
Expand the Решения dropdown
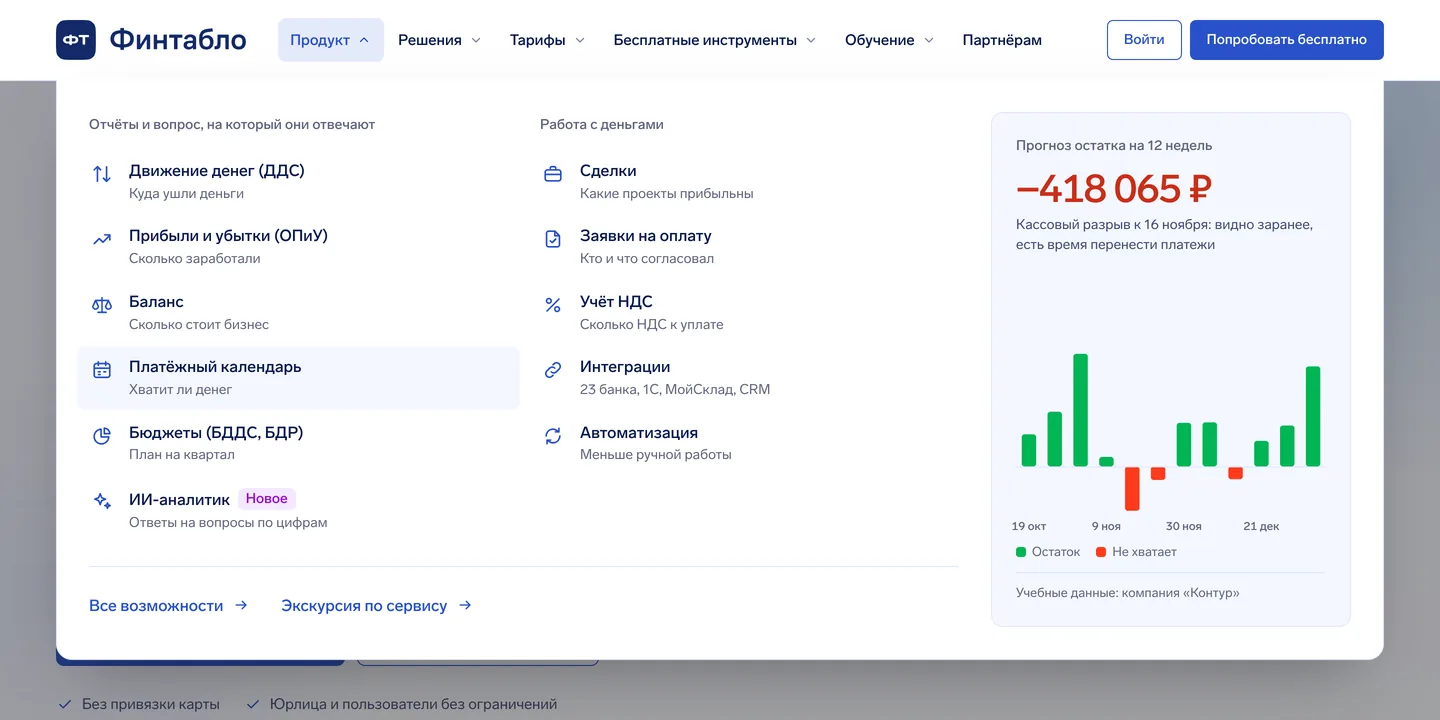pyautogui.click(x=440, y=40)
